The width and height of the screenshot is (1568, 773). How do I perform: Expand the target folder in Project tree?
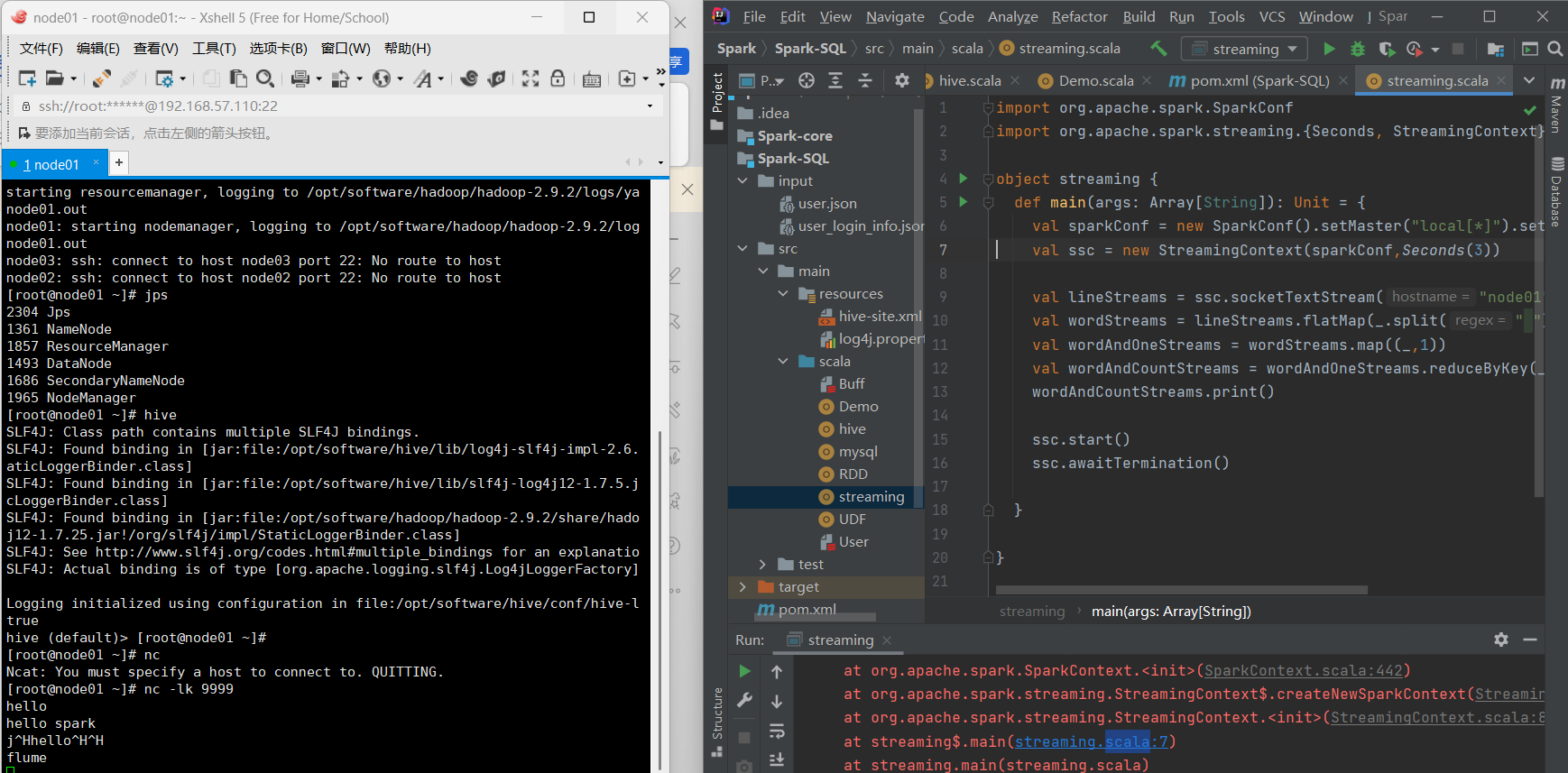point(742,587)
